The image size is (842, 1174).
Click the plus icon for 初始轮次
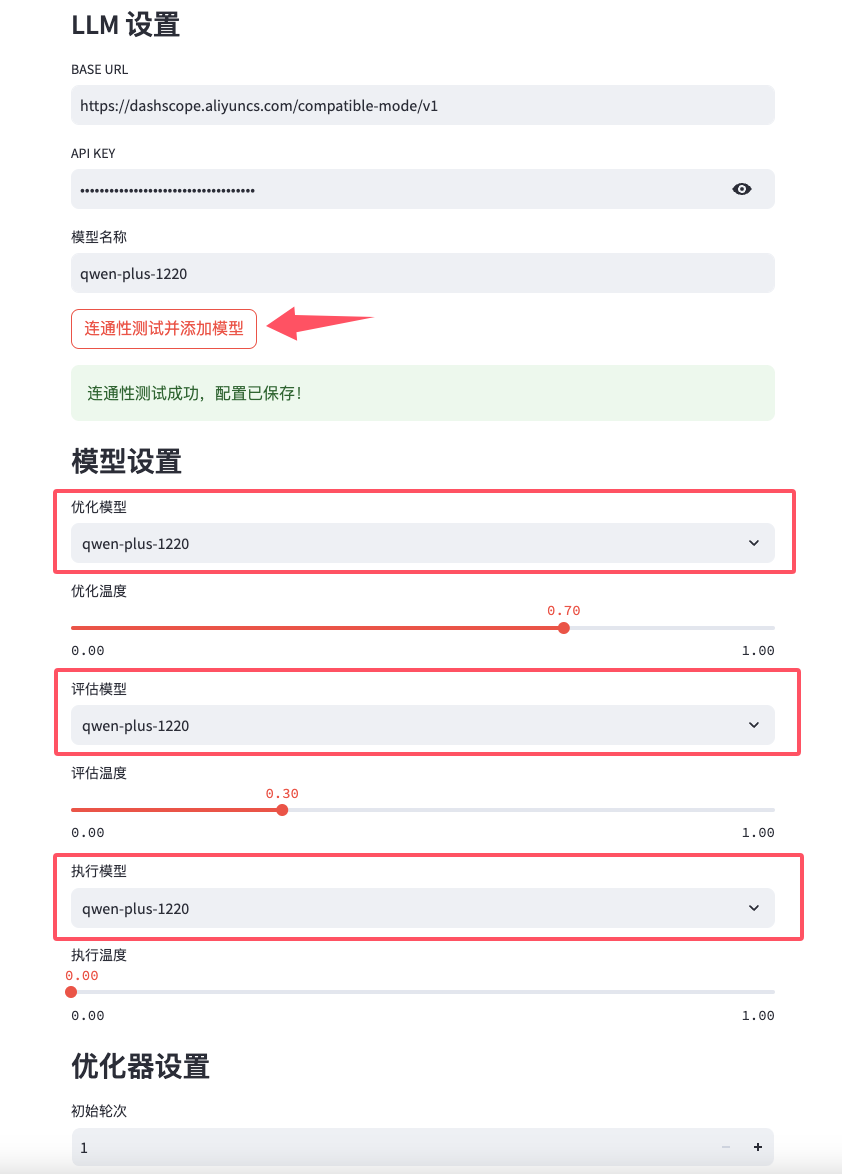[757, 1147]
